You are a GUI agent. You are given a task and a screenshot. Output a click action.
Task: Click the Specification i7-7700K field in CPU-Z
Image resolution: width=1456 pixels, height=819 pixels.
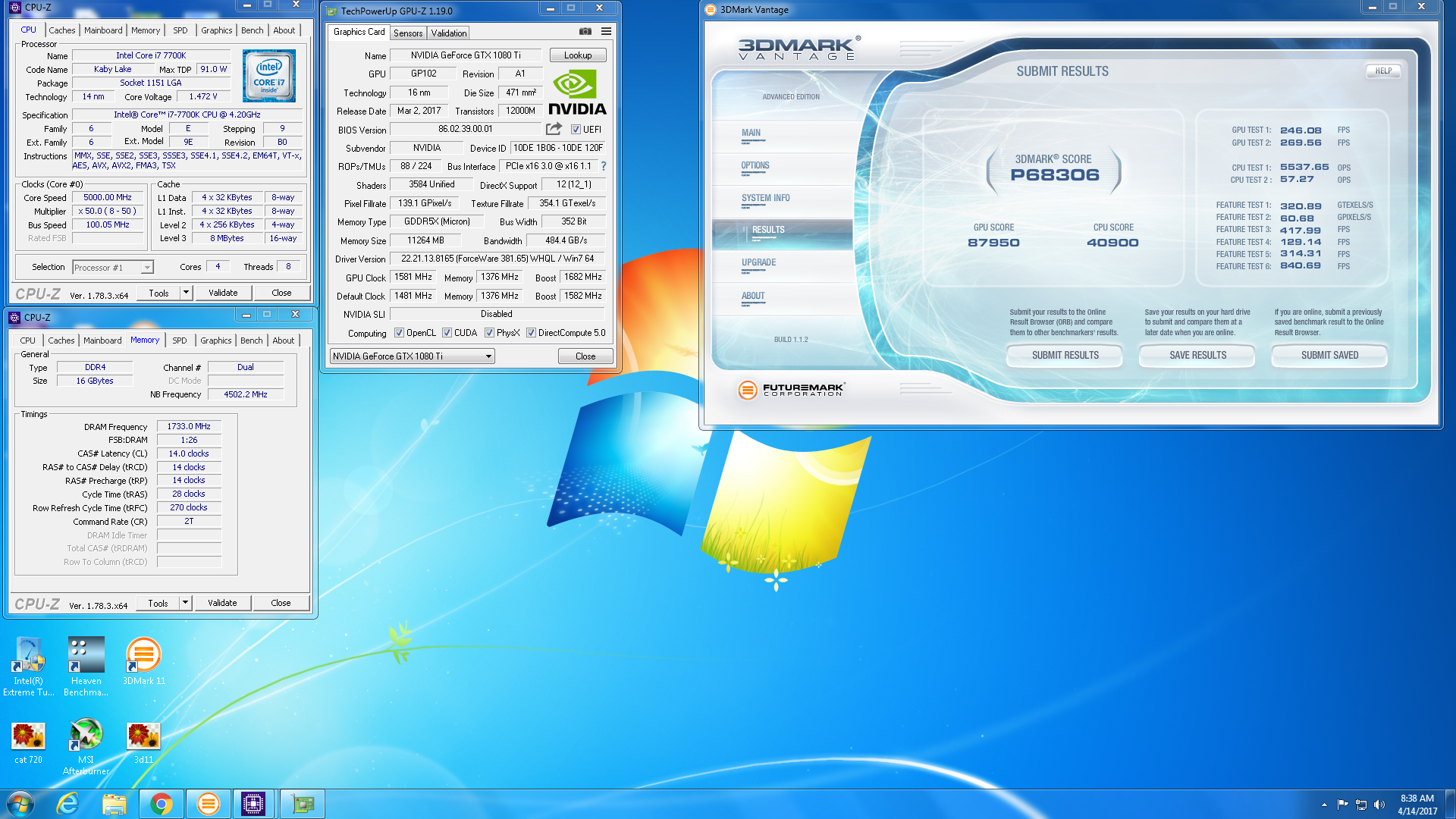tap(187, 115)
